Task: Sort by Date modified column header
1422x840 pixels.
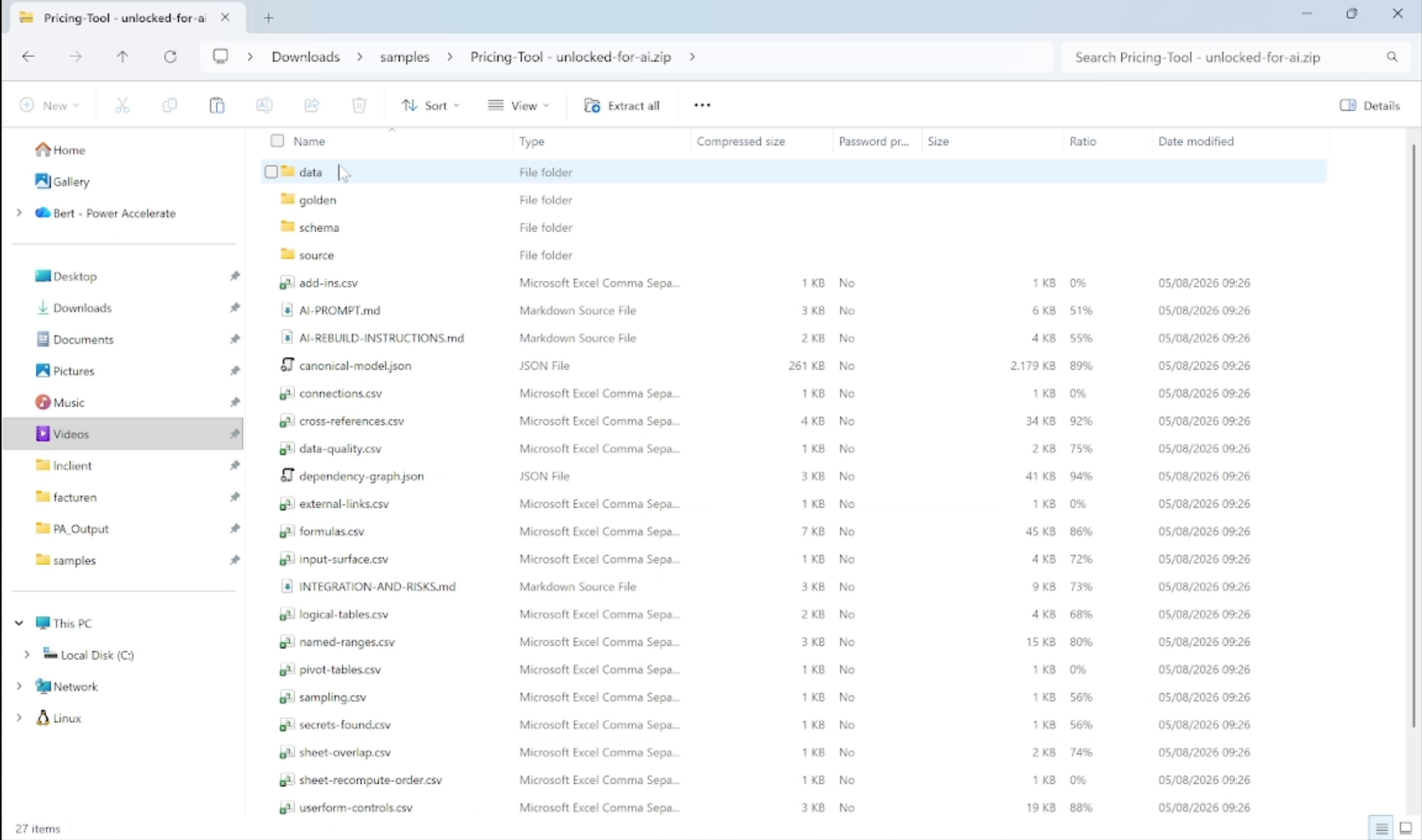Action: click(1196, 141)
